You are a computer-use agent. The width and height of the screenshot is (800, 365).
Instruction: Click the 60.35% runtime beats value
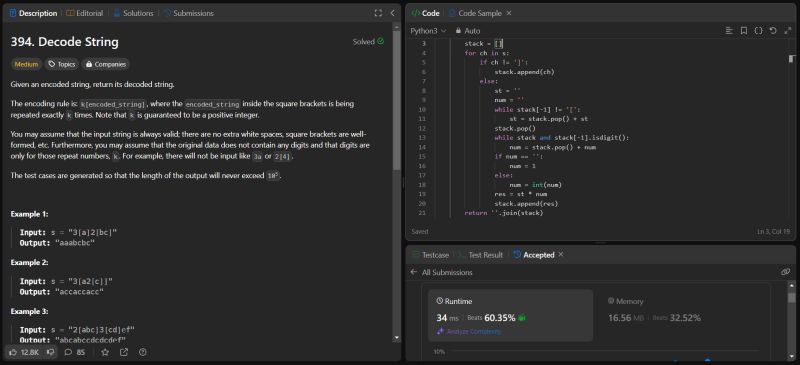tap(500, 318)
